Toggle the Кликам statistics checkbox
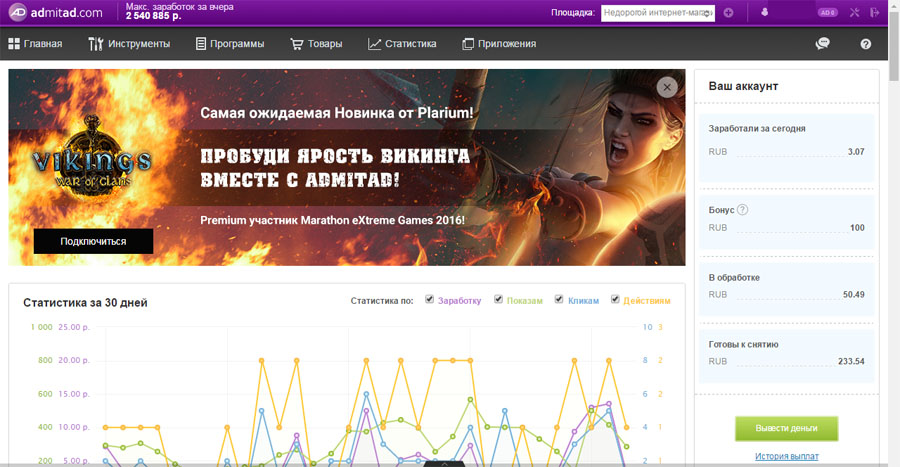Image resolution: width=900 pixels, height=467 pixels. [x=558, y=299]
